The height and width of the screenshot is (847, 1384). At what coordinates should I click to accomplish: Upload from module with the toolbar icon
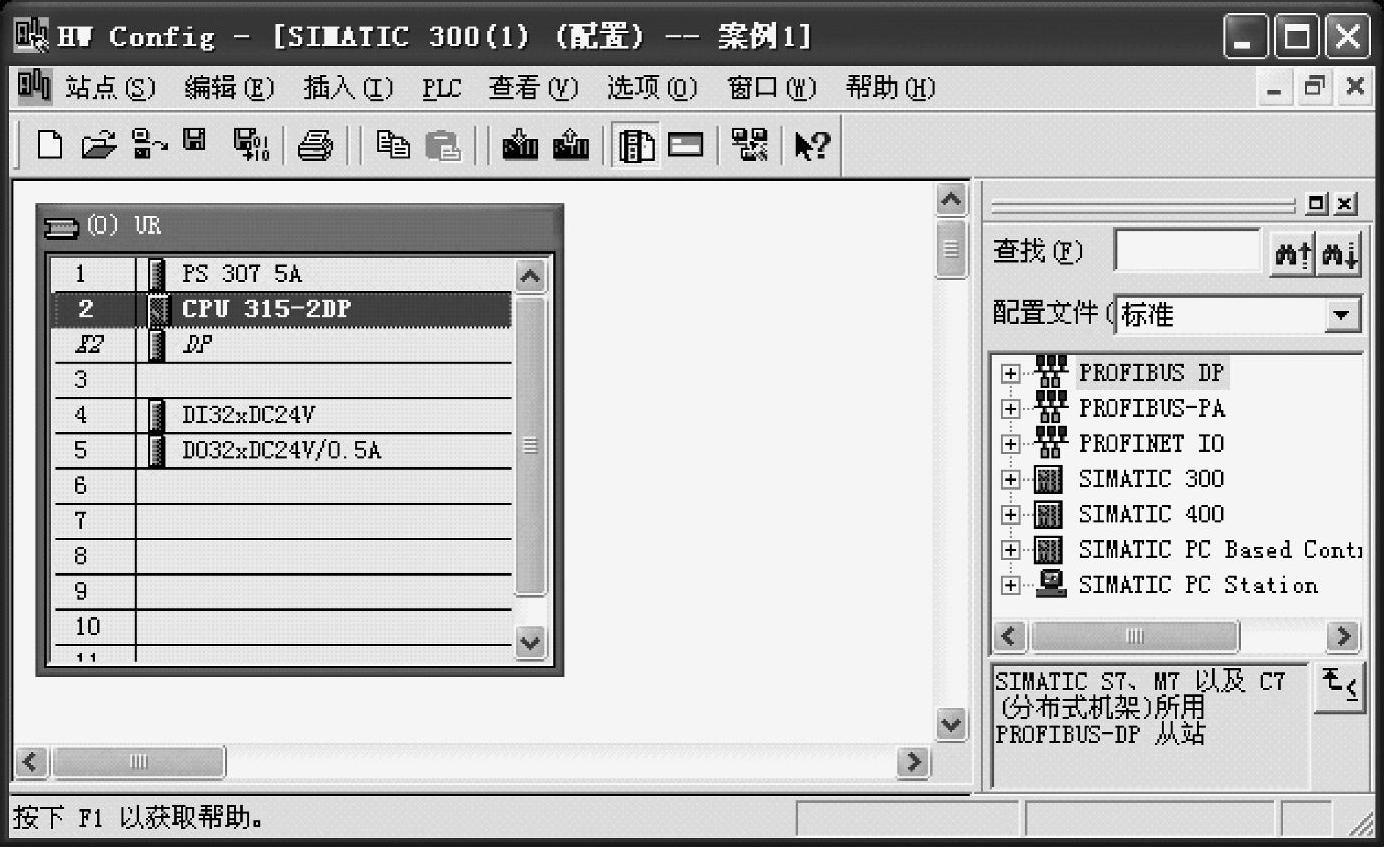click(571, 146)
